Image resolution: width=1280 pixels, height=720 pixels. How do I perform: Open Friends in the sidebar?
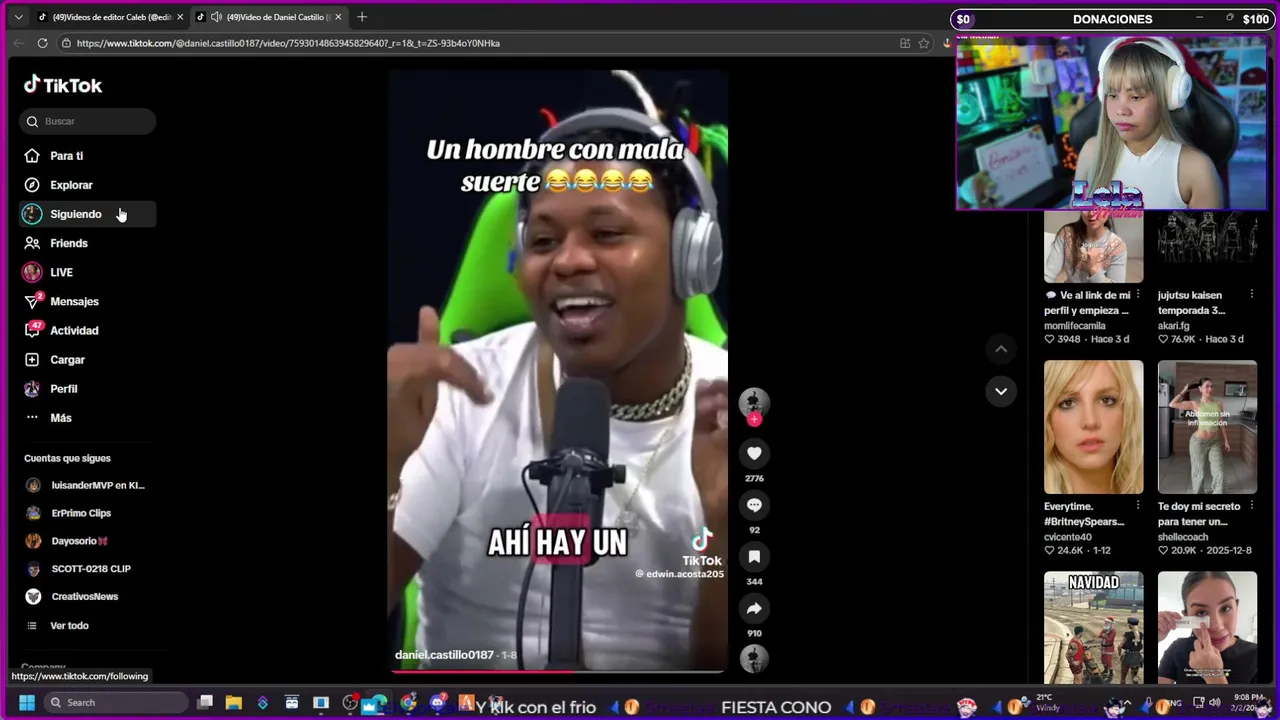click(88, 243)
